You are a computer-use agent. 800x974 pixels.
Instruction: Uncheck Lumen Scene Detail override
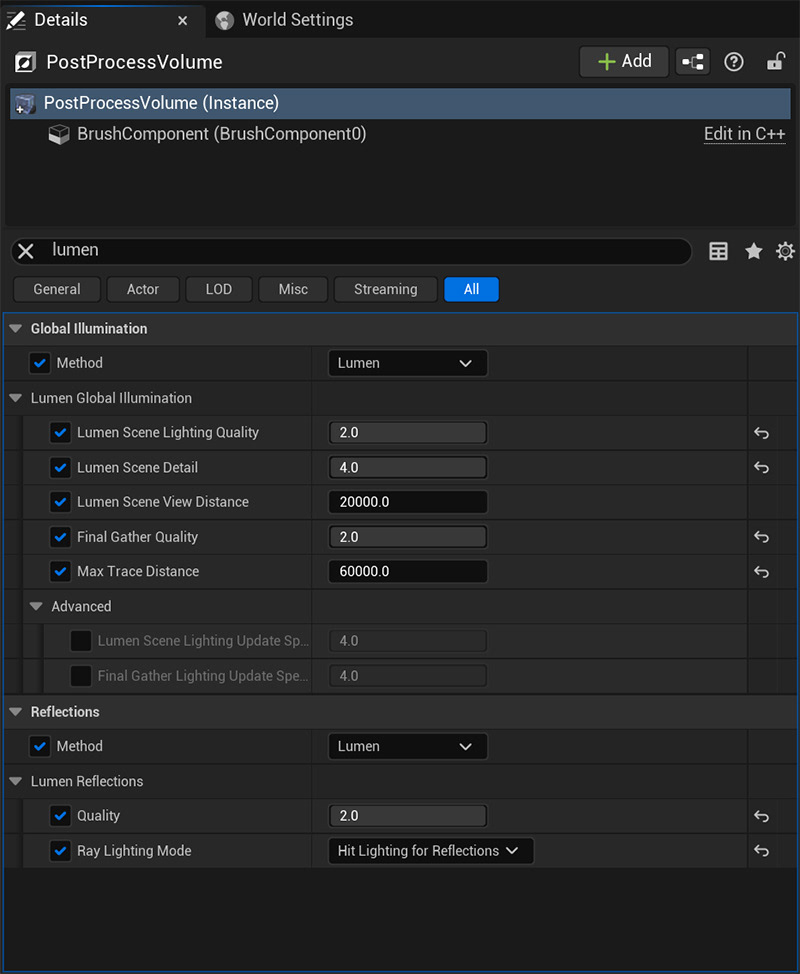point(60,467)
